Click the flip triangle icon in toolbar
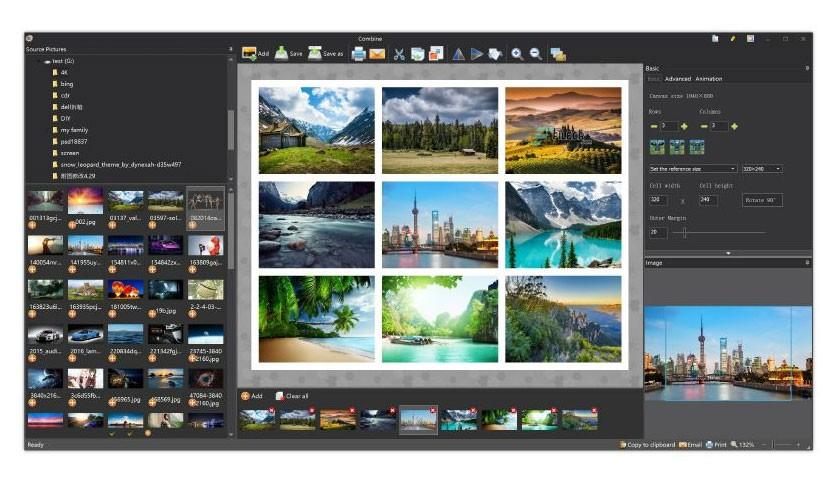 459,54
